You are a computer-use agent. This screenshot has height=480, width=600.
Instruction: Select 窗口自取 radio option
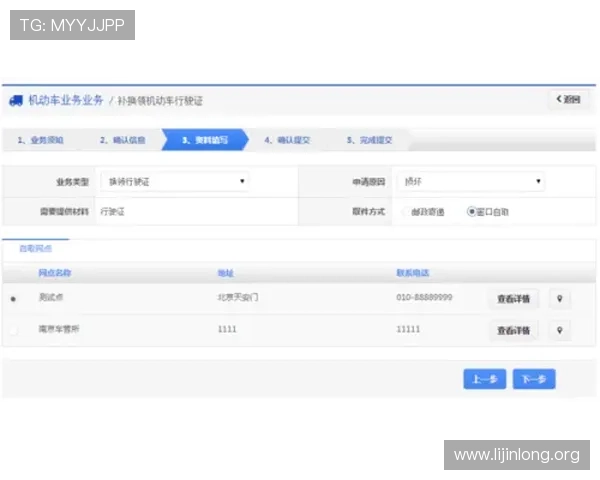point(471,211)
